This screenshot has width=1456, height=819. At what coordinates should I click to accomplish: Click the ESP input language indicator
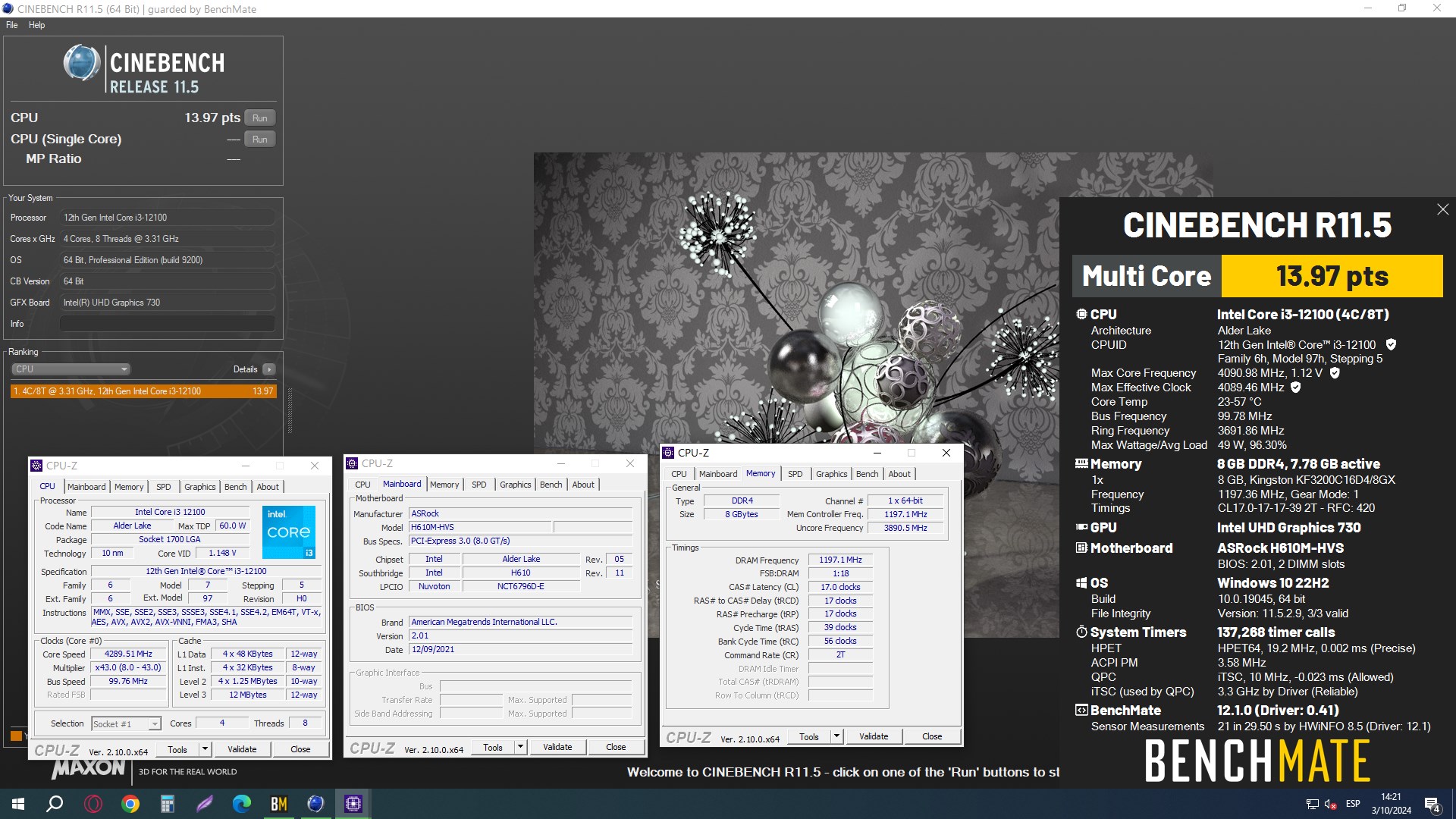pos(1353,804)
